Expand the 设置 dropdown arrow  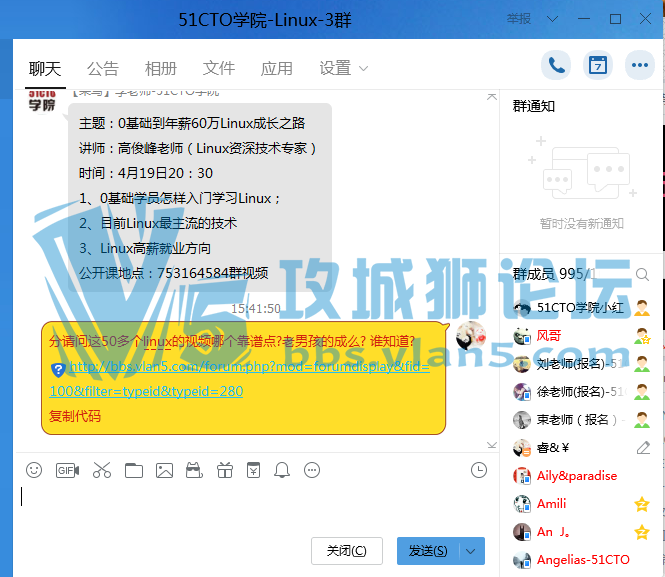[x=363, y=68]
